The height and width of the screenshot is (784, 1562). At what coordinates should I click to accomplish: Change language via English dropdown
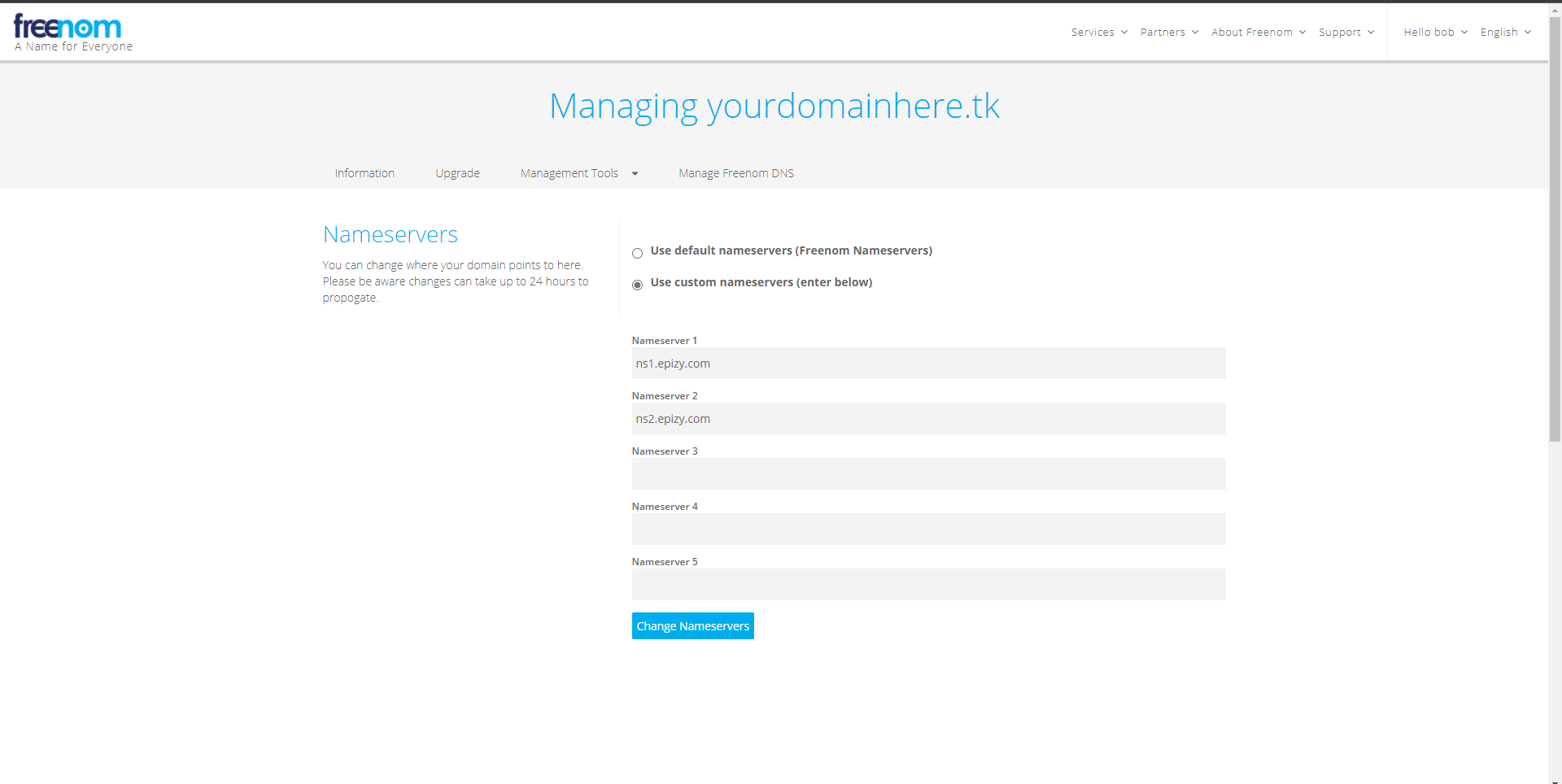[1506, 33]
